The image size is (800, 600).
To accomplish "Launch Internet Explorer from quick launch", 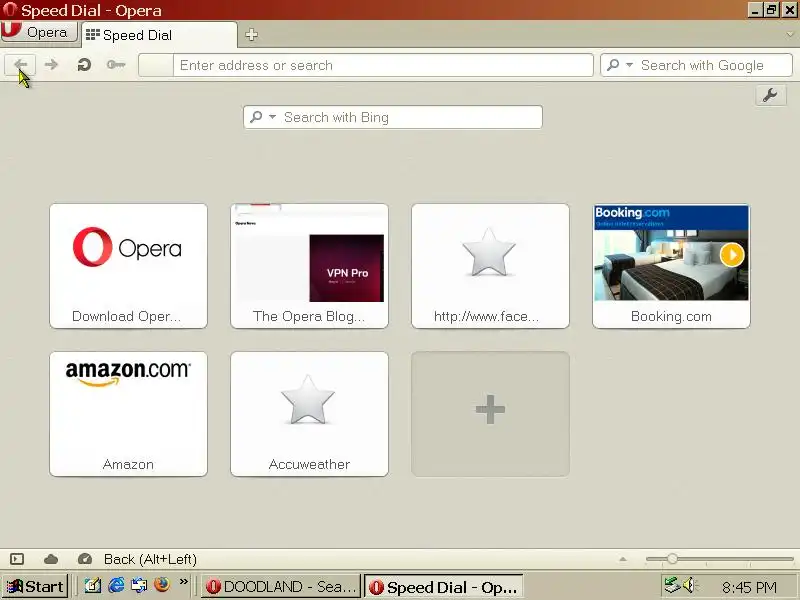I will 116,585.
